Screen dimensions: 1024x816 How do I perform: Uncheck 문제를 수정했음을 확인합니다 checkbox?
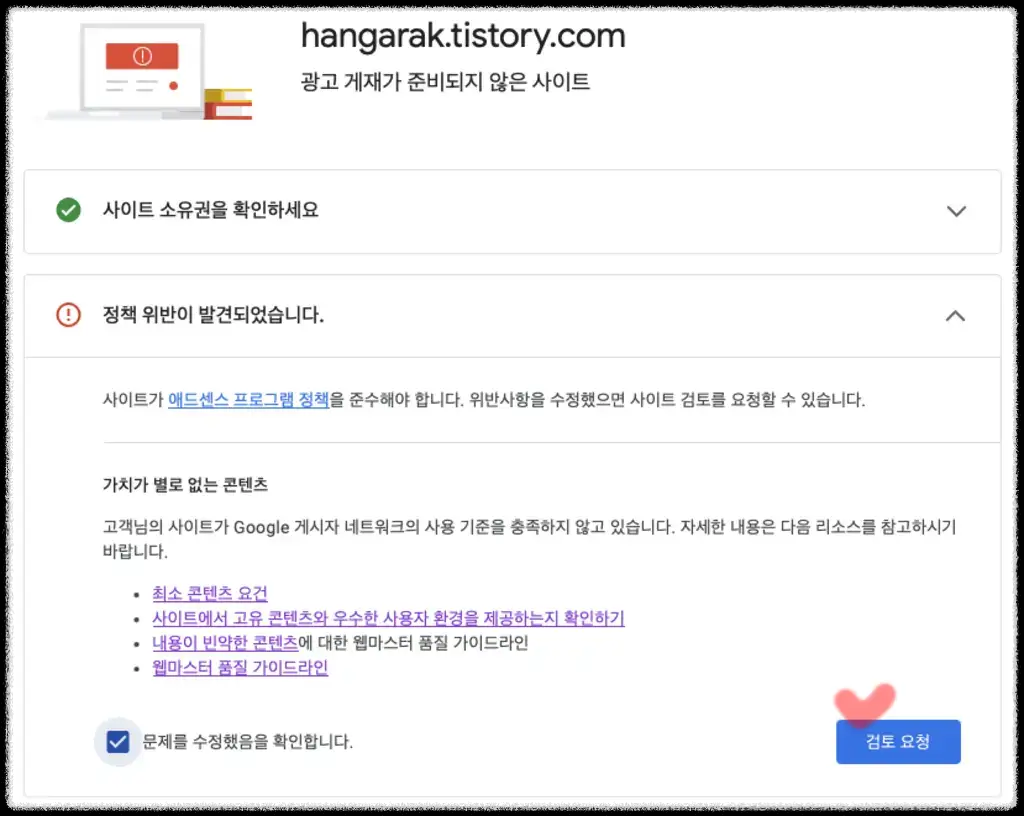tap(118, 742)
